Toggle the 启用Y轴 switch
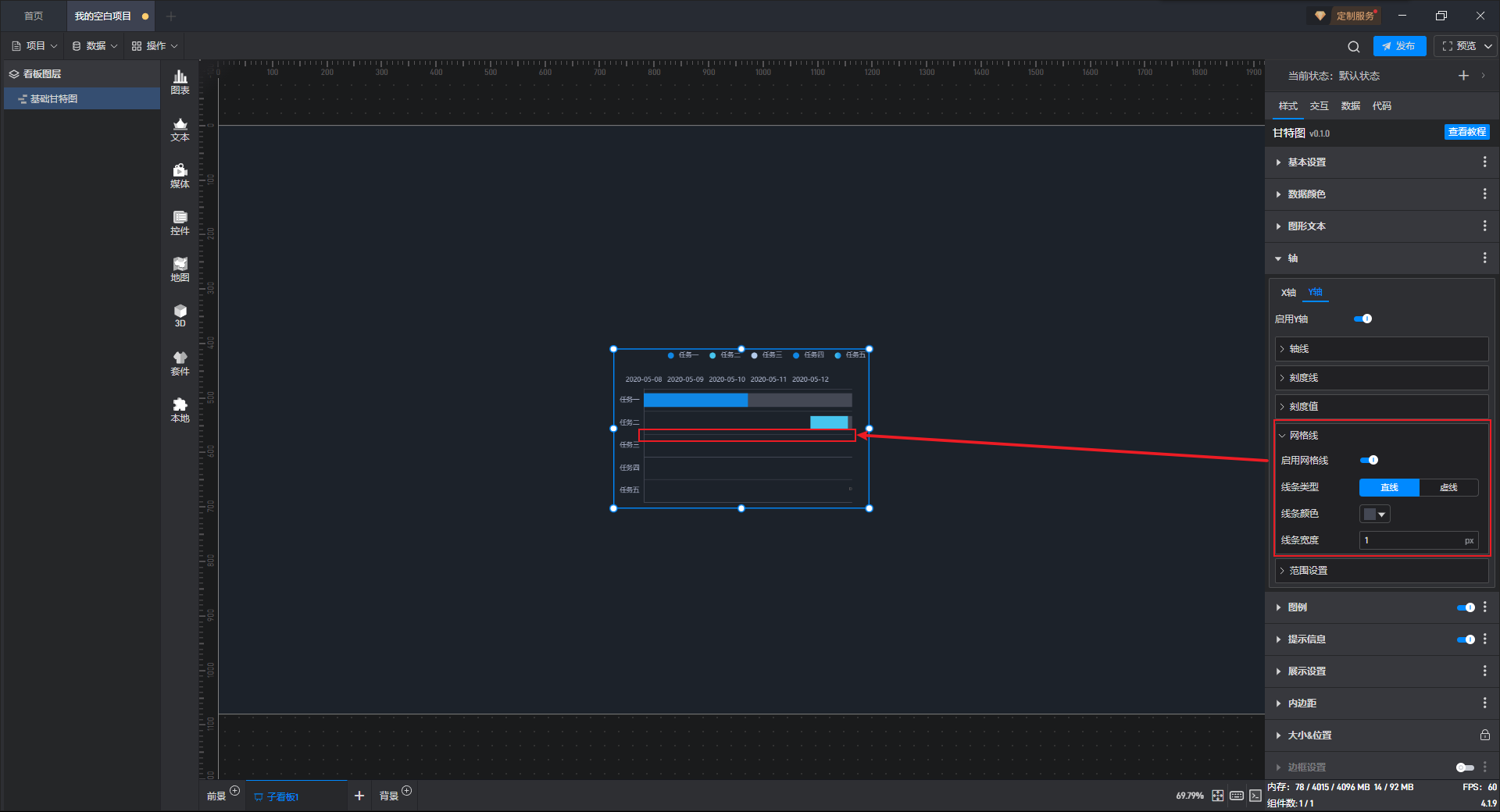The width and height of the screenshot is (1500, 812). point(1363,319)
